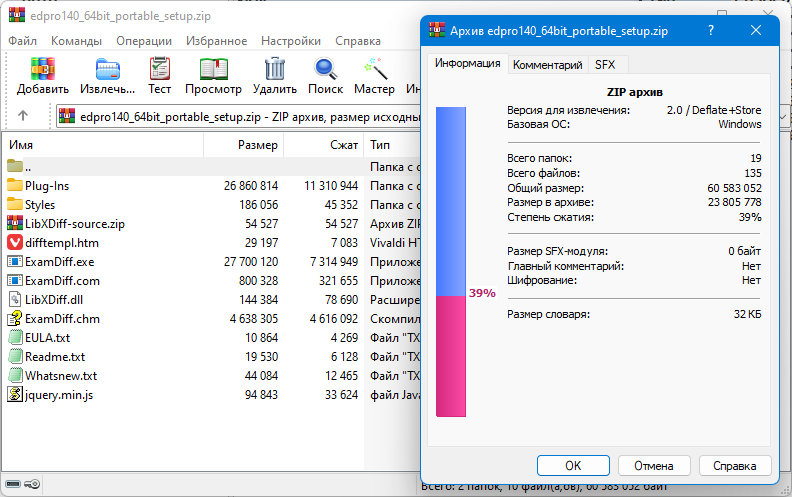This screenshot has height=497, width=792.
Task: Select the LibXDiff.dll file icon
Action: 15,300
